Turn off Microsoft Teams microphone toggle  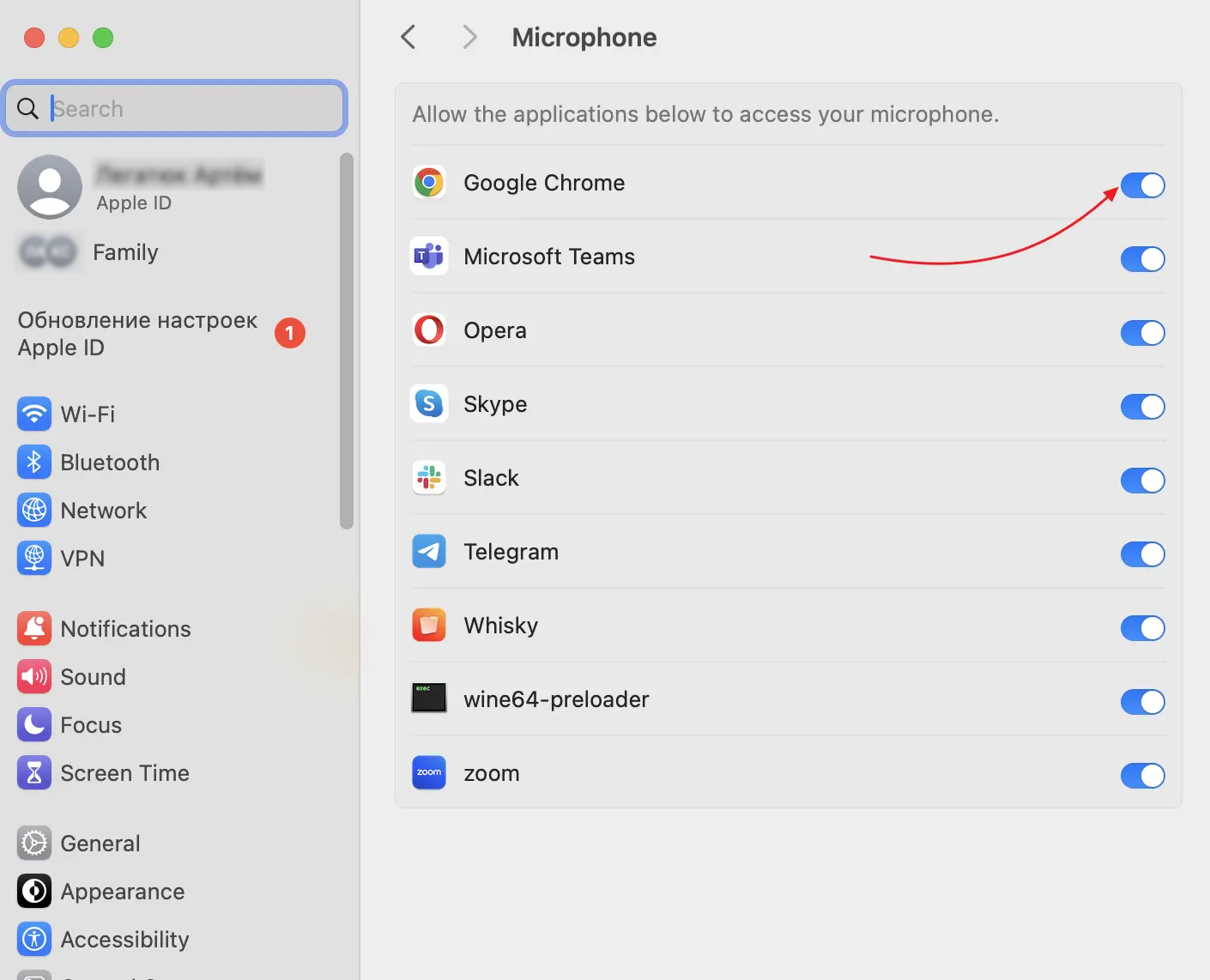pos(1142,259)
